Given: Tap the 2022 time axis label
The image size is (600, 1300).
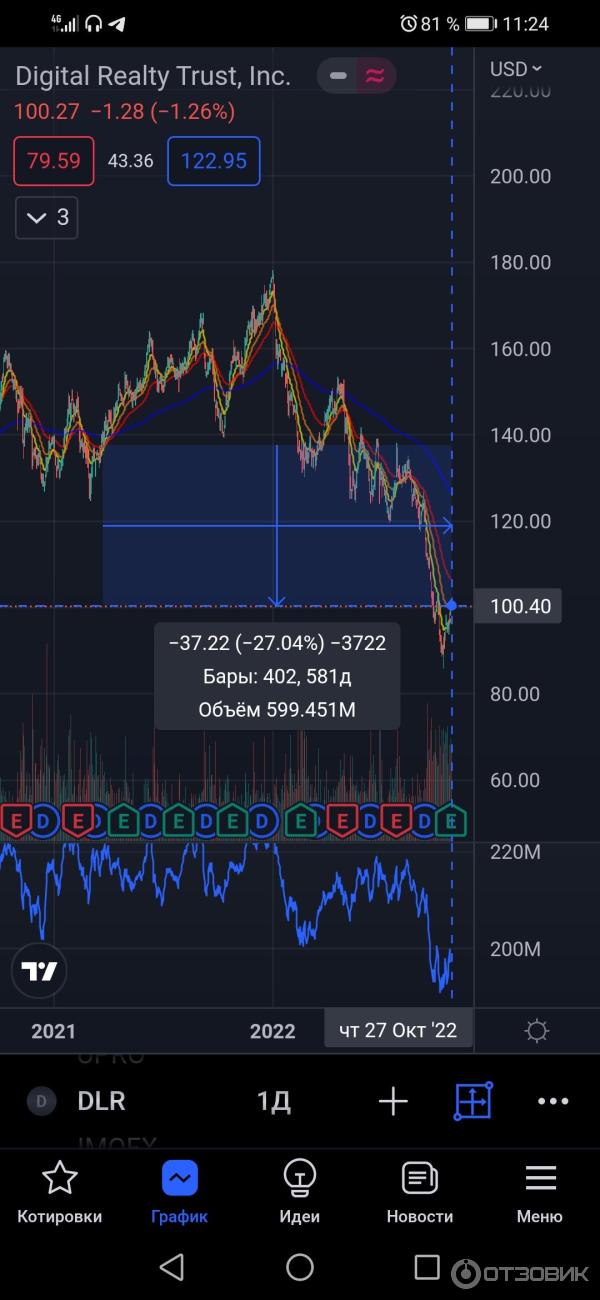Looking at the screenshot, I should pos(273,1031).
